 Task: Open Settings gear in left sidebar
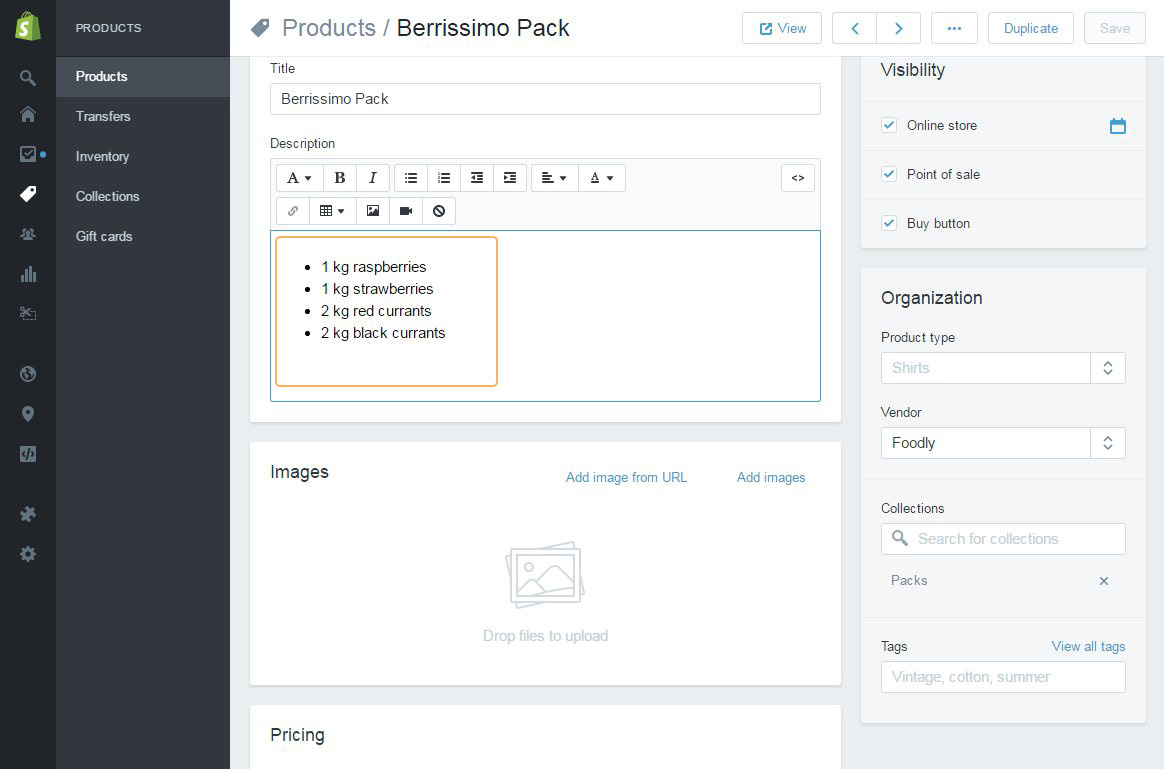28,554
